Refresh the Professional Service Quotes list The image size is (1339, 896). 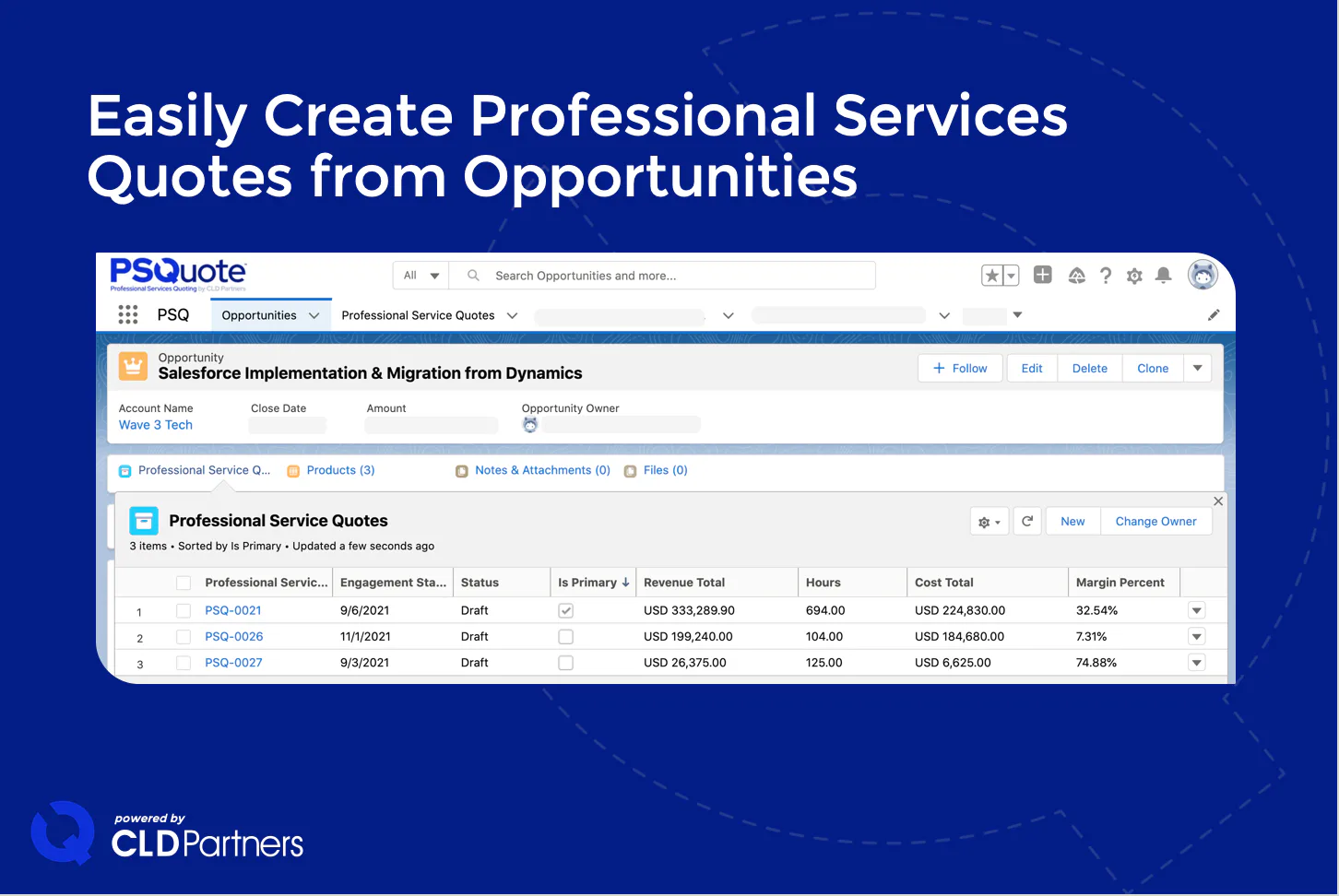pos(1027,521)
